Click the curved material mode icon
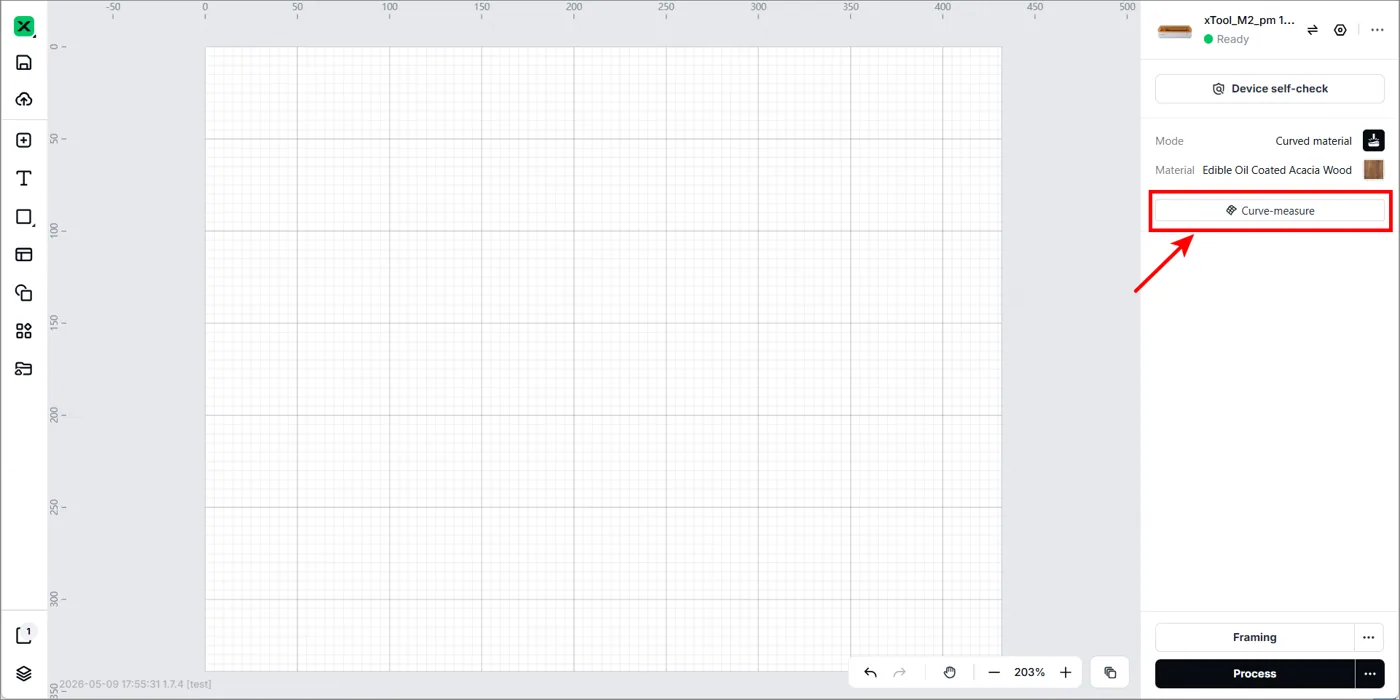Viewport: 1400px width, 700px height. [x=1374, y=141]
